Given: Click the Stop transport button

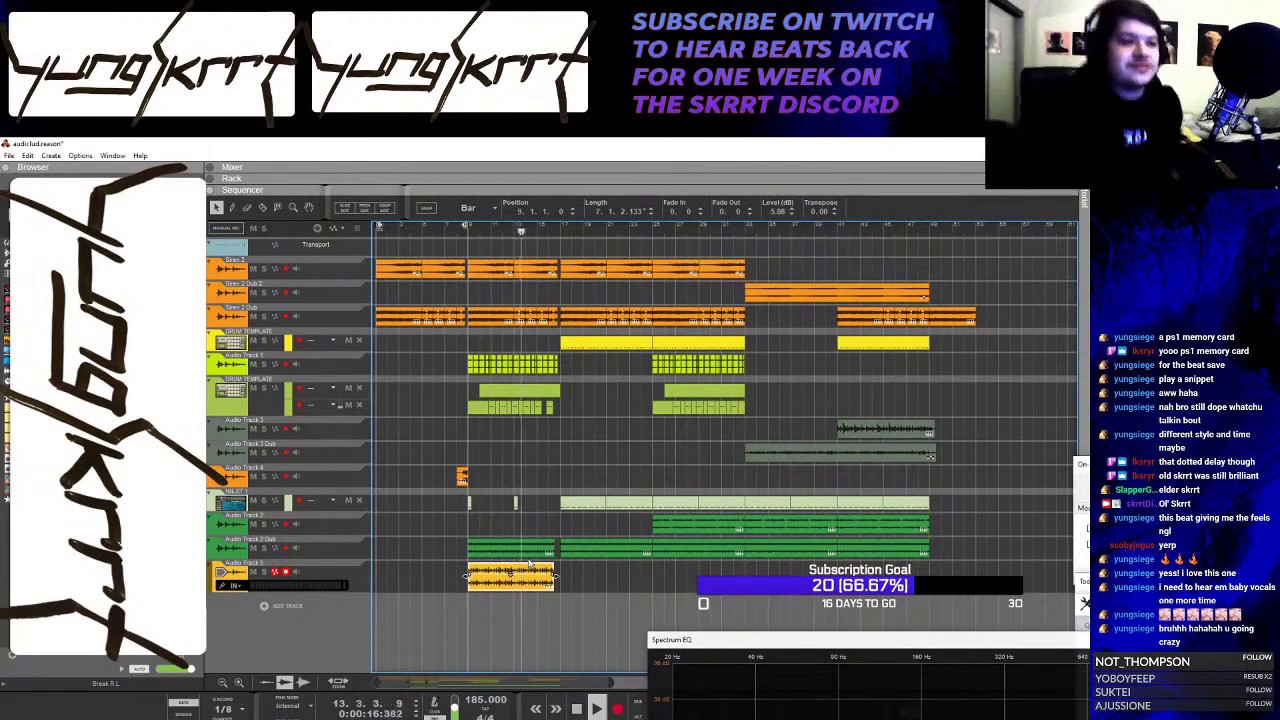Looking at the screenshot, I should [x=576, y=709].
